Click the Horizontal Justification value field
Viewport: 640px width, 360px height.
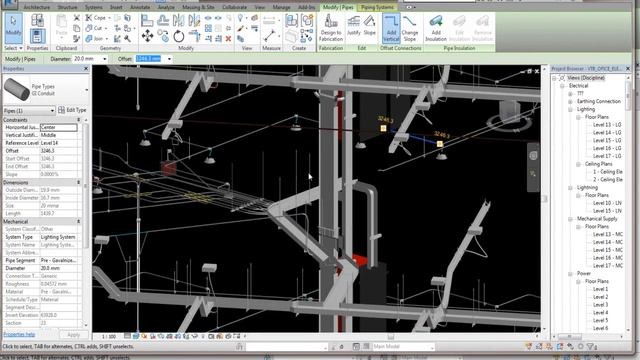click(x=58, y=127)
